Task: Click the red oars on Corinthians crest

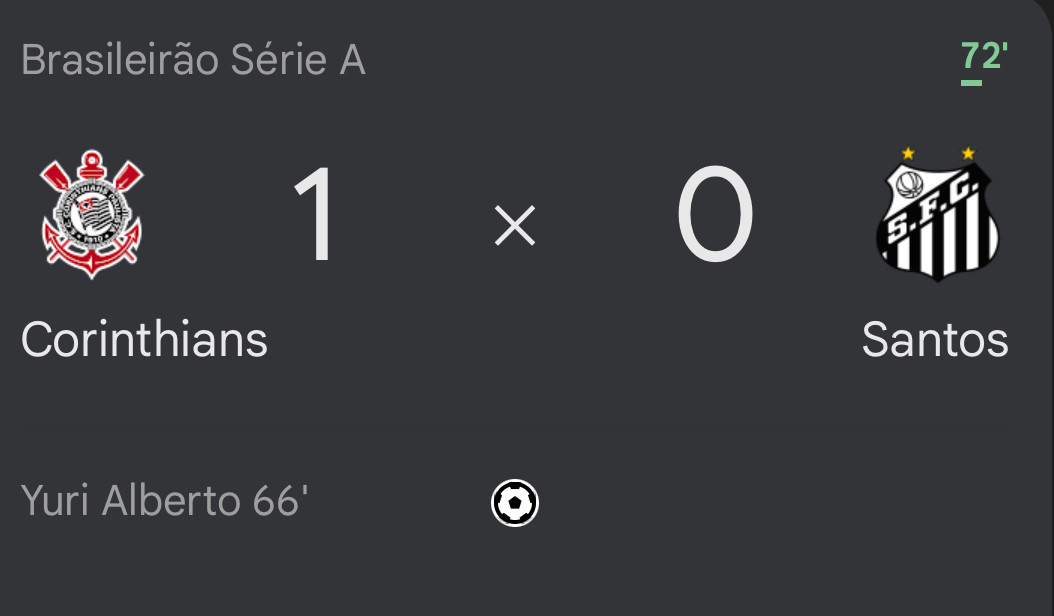Action: [x=91, y=176]
